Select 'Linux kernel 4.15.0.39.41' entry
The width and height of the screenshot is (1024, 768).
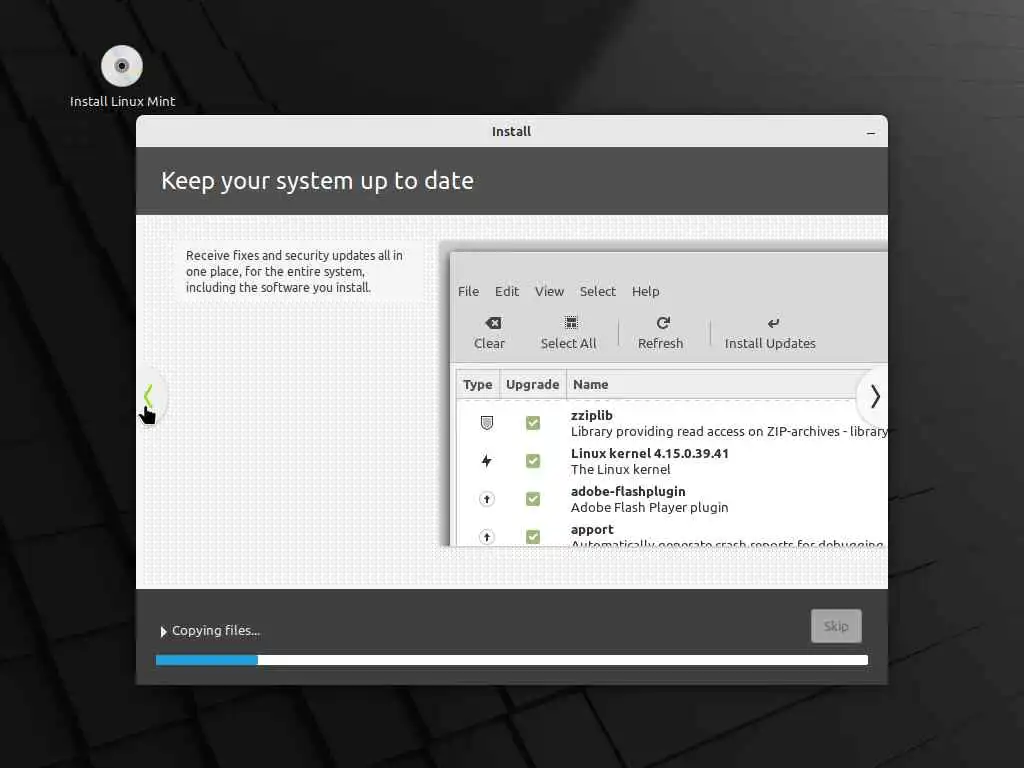(x=650, y=453)
